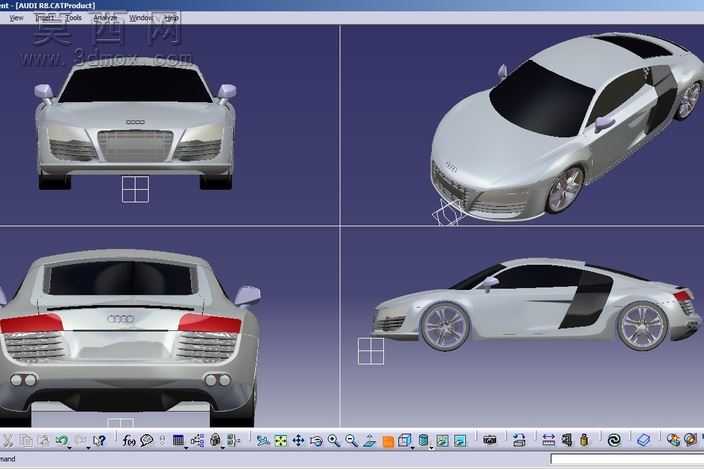The height and width of the screenshot is (469, 704).
Task: Click the camera Capture icon
Action: (490, 441)
